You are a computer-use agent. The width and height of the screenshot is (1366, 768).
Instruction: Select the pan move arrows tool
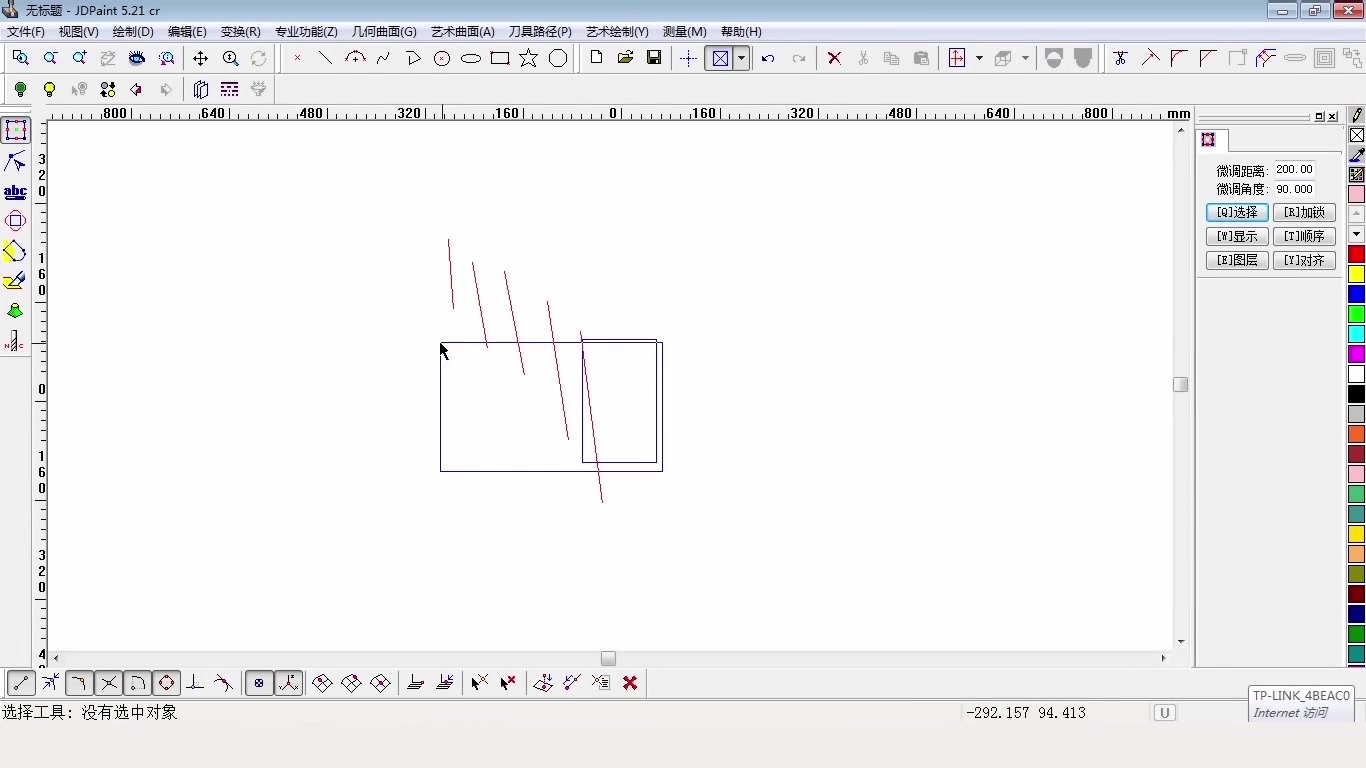coord(200,58)
